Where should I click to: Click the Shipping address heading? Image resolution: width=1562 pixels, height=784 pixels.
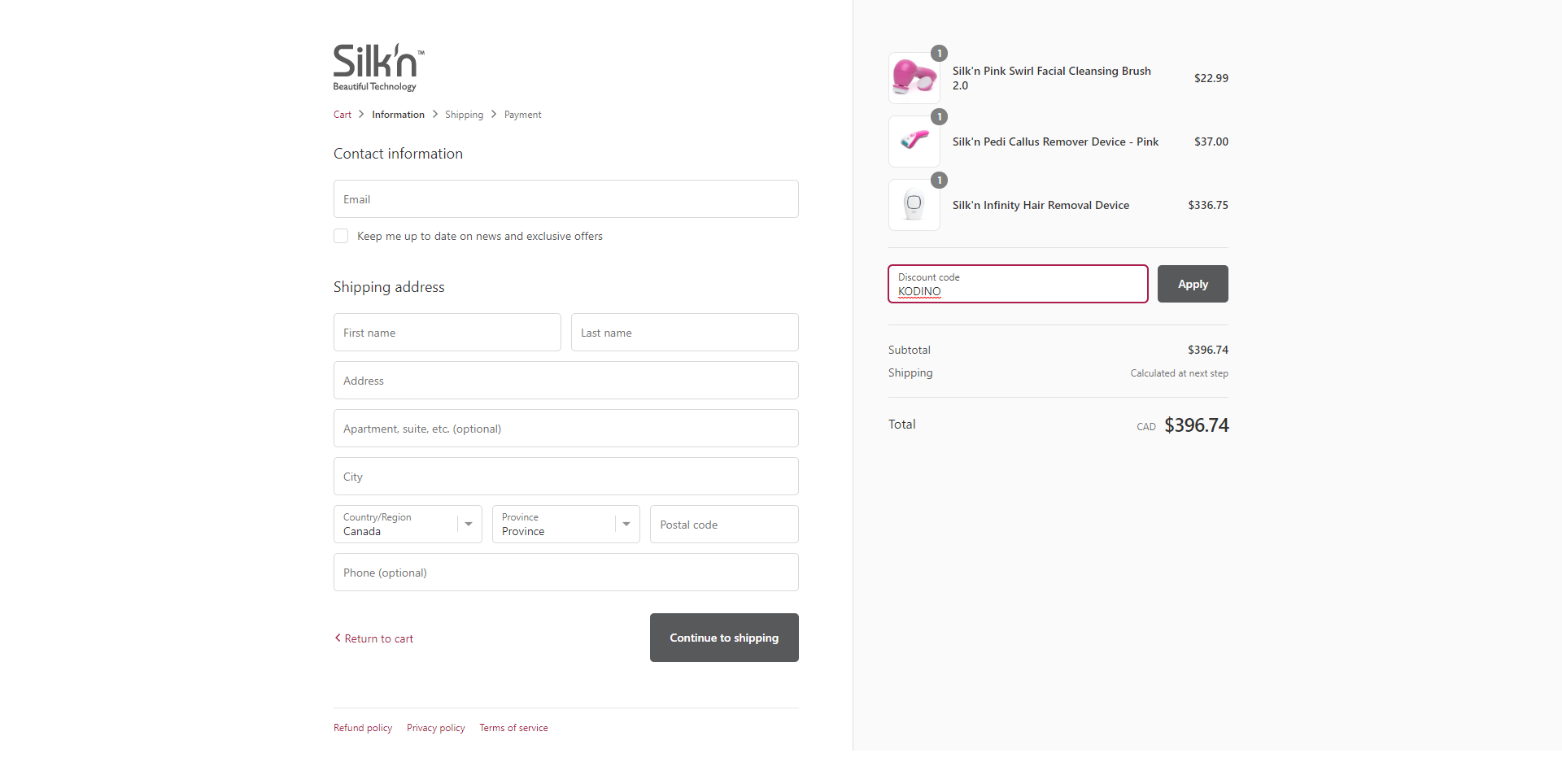[x=389, y=287]
